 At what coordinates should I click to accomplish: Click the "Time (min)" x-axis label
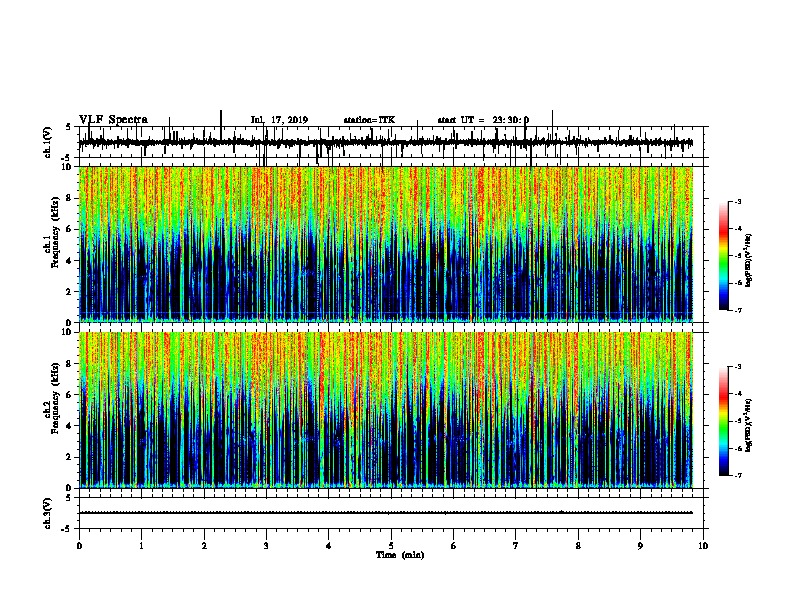pos(400,555)
